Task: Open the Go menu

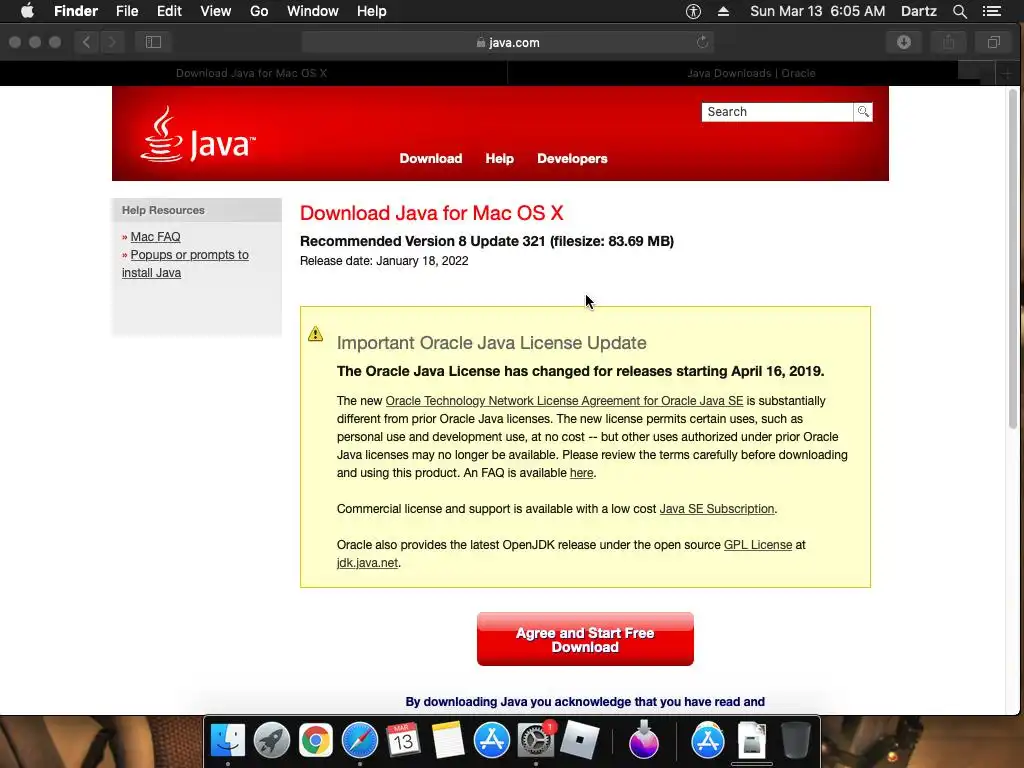Action: pos(259,11)
